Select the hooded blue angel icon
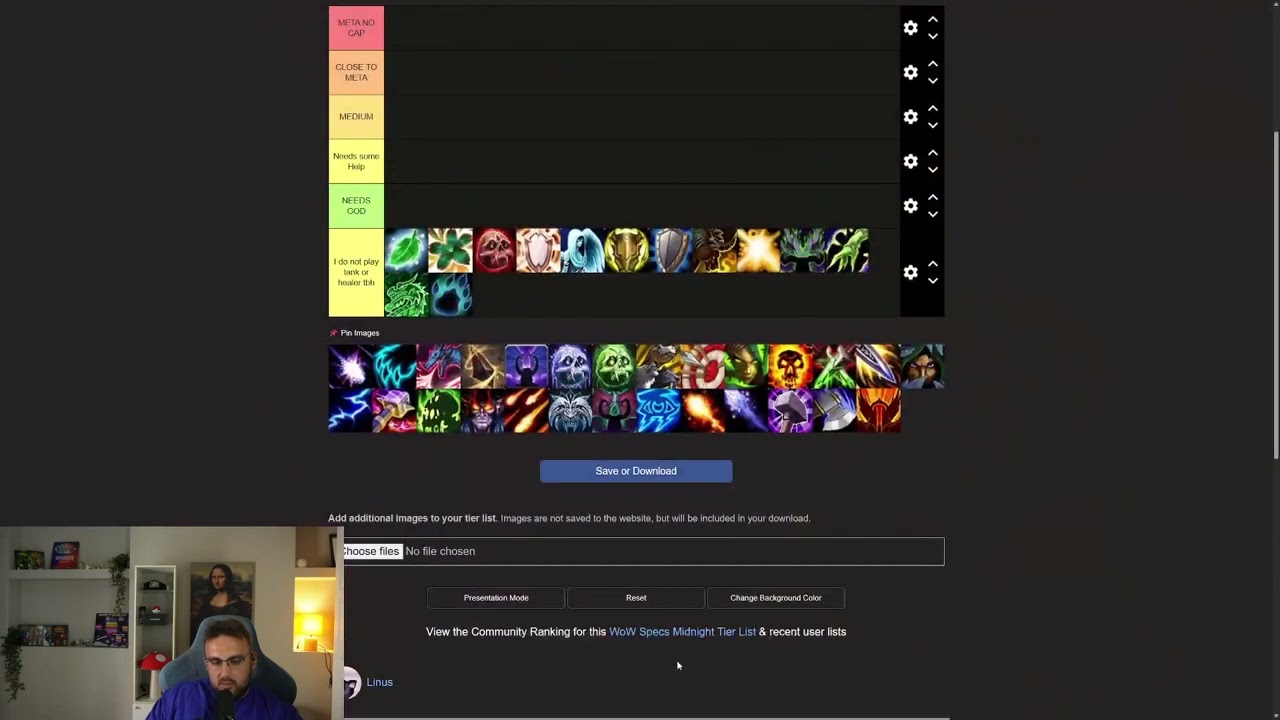The height and width of the screenshot is (720, 1280). pos(582,250)
